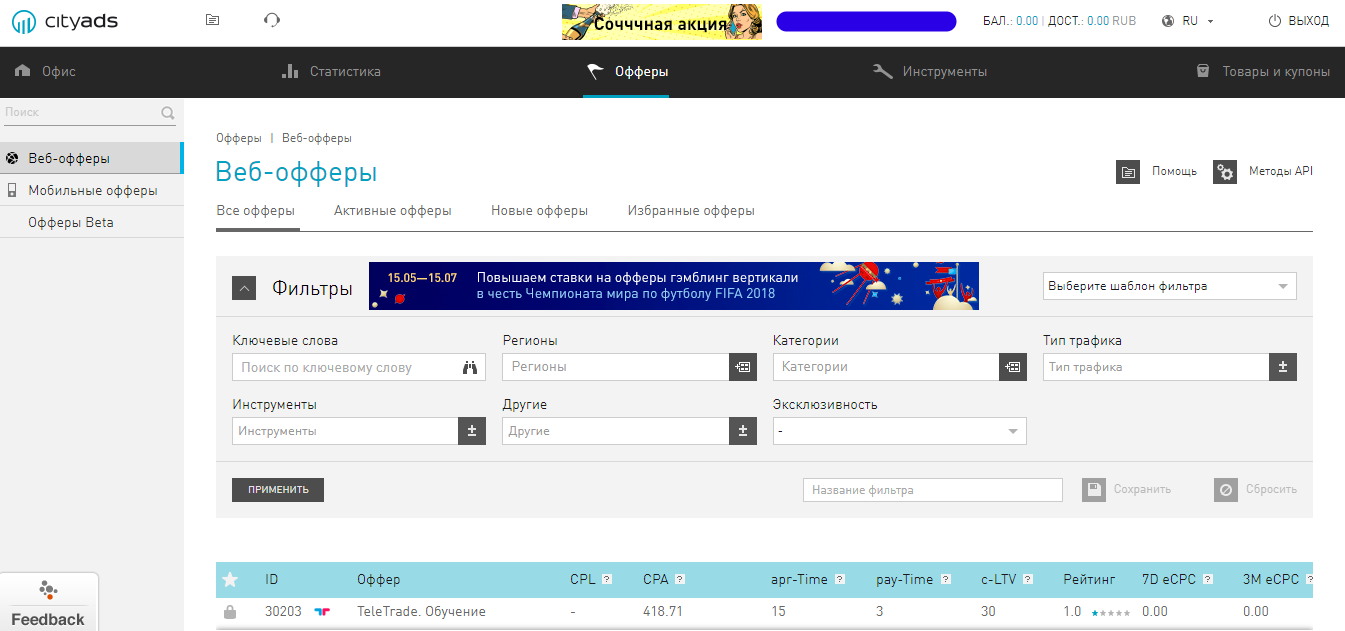Click the globe language icon
1345x631 pixels.
(1168, 21)
